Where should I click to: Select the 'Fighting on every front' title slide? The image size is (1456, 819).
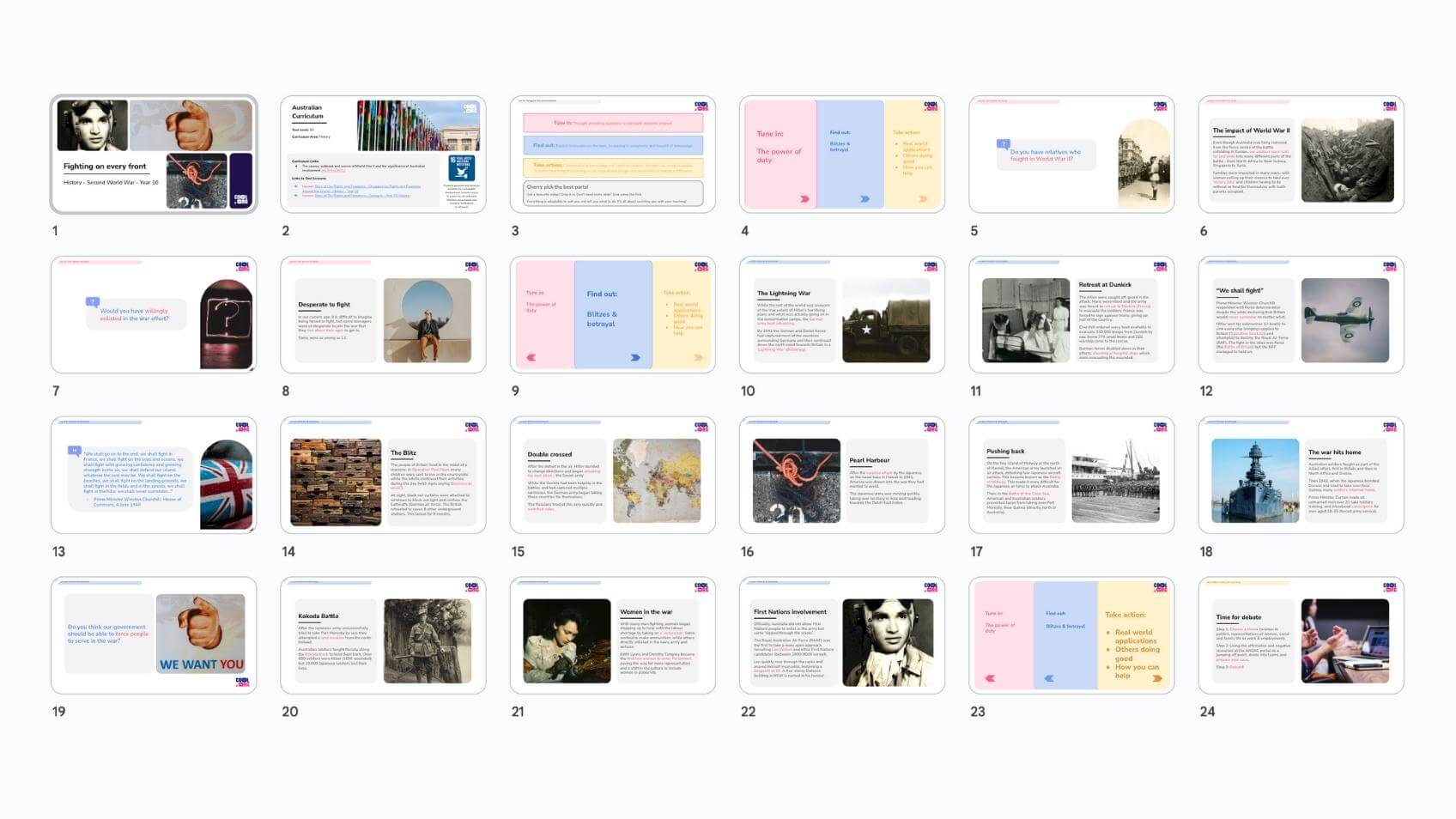click(154, 155)
